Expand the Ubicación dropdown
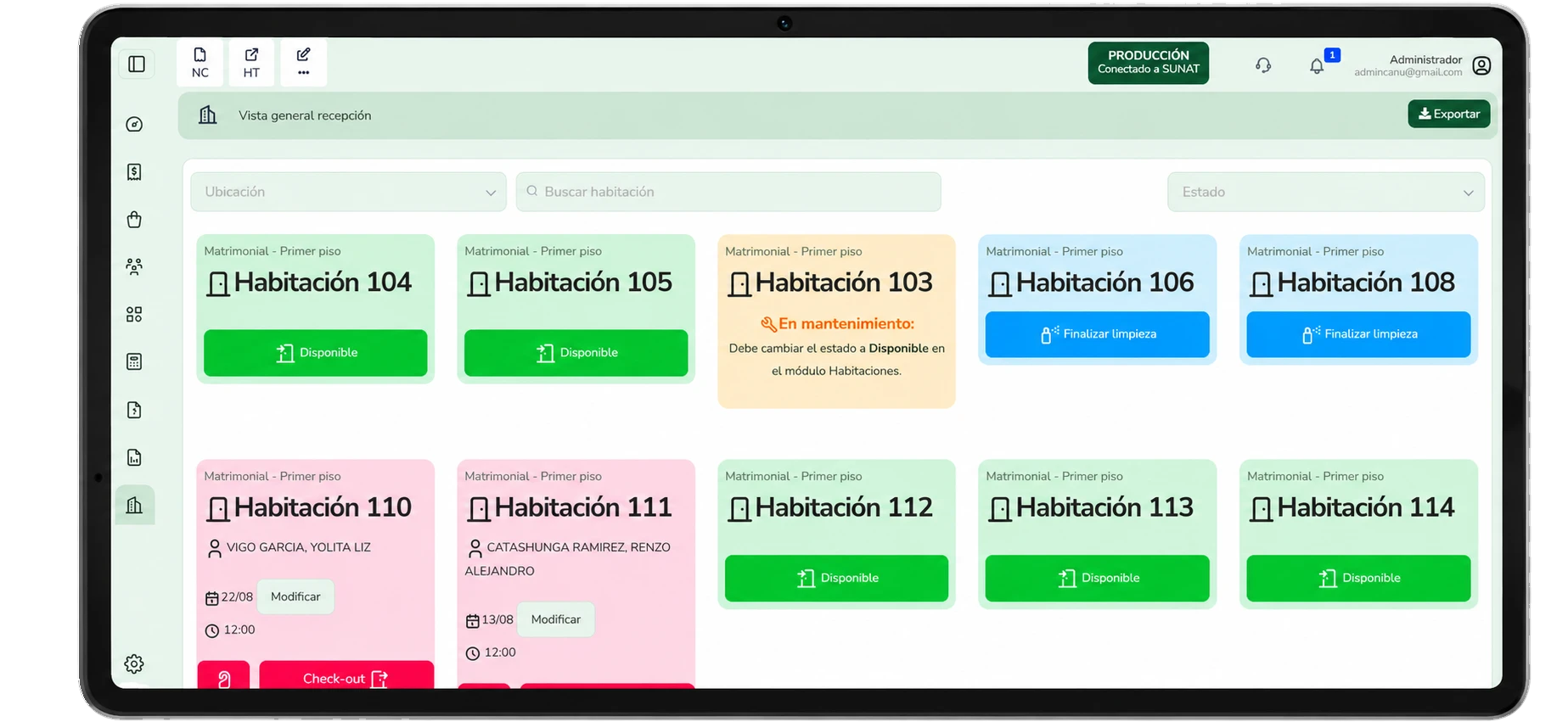 pos(348,192)
